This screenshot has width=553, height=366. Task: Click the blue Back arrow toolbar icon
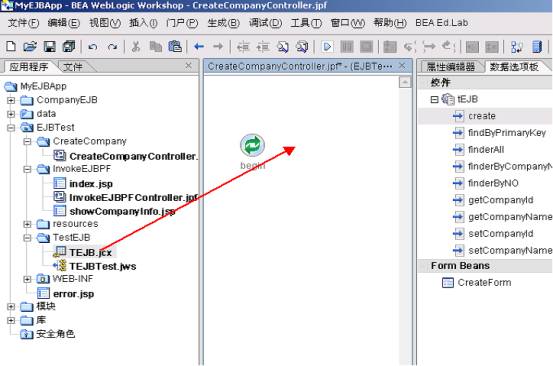199,46
